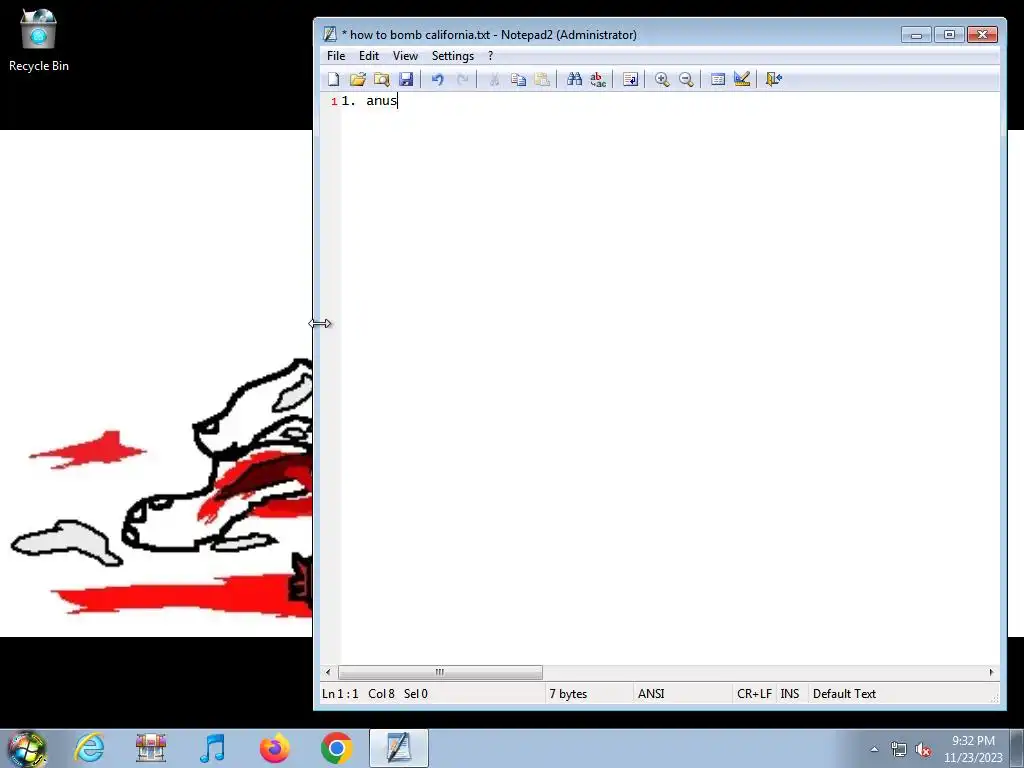This screenshot has height=768, width=1024.
Task: Save the file with the floppy disk icon
Action: click(x=406, y=79)
